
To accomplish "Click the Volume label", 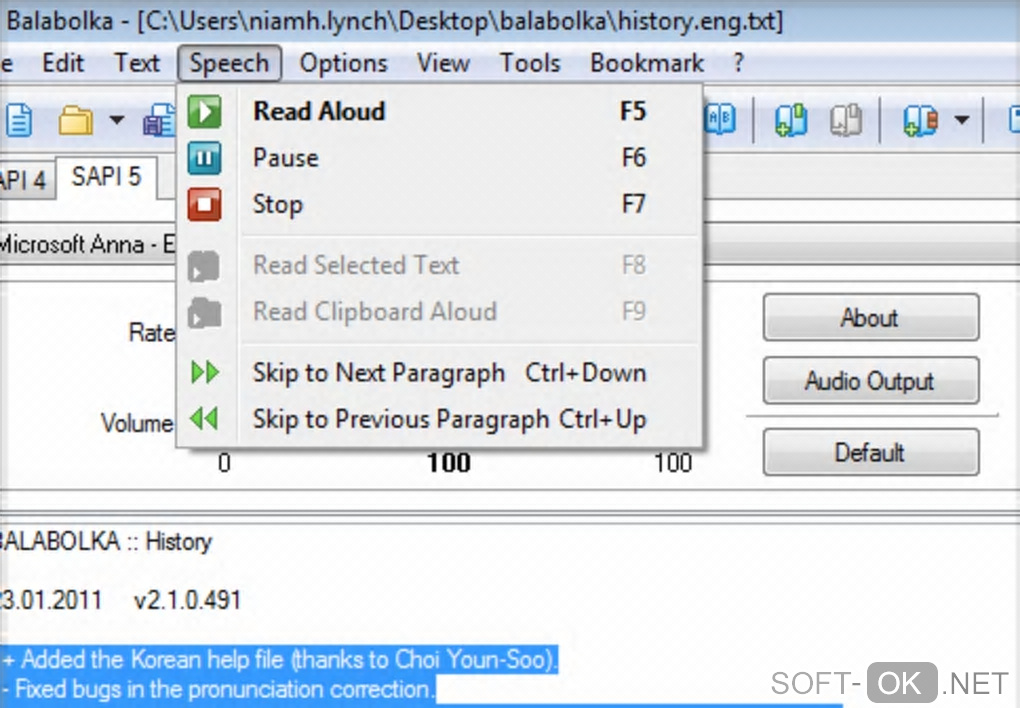I will tap(137, 423).
